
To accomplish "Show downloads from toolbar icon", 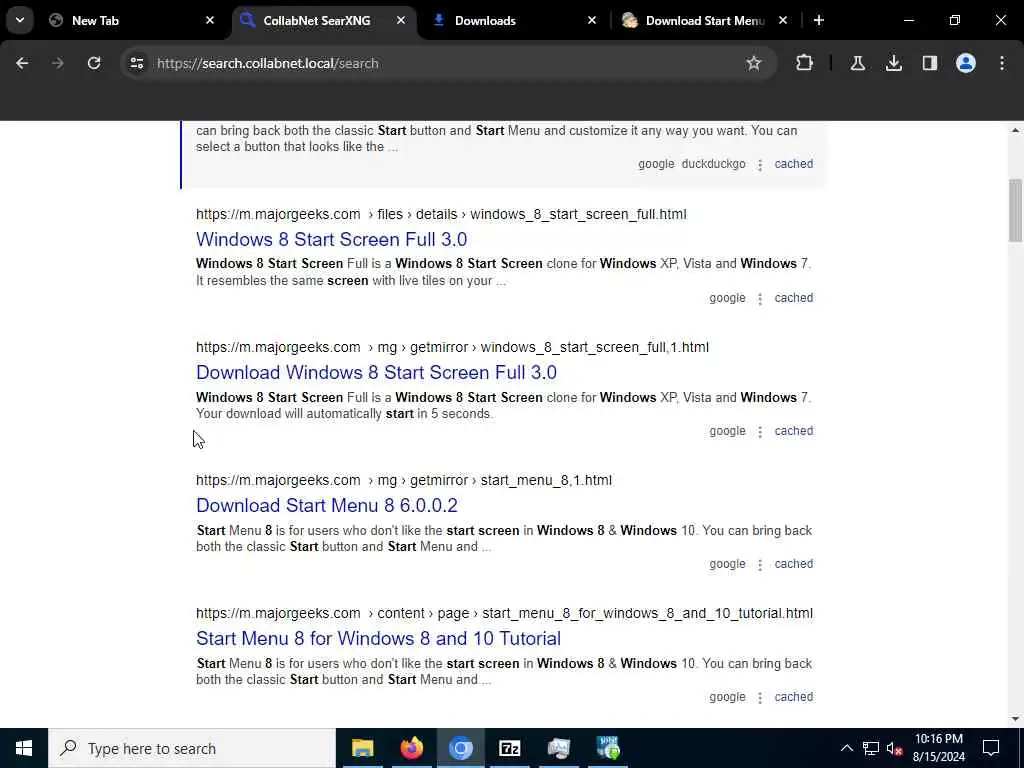I will pyautogui.click(x=893, y=63).
